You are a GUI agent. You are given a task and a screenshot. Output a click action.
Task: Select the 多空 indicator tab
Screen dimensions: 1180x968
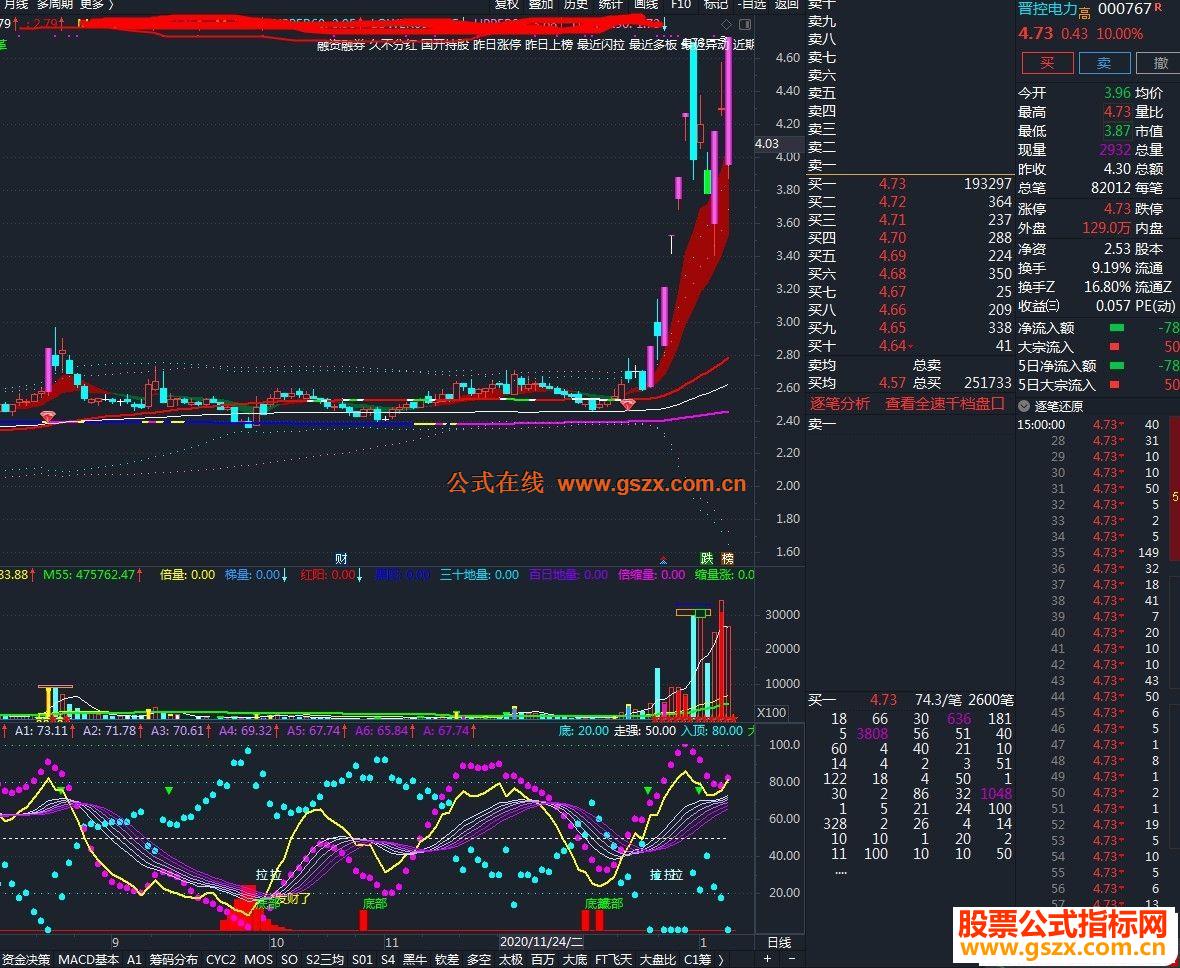point(479,960)
